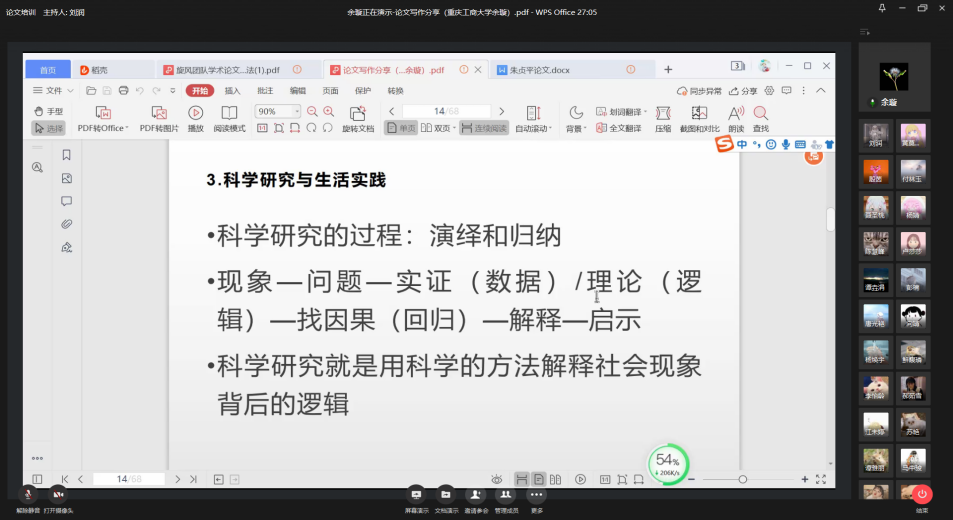The height and width of the screenshot is (520, 953).
Task: Click the 全文翻译 full translation button
Action: coord(623,128)
